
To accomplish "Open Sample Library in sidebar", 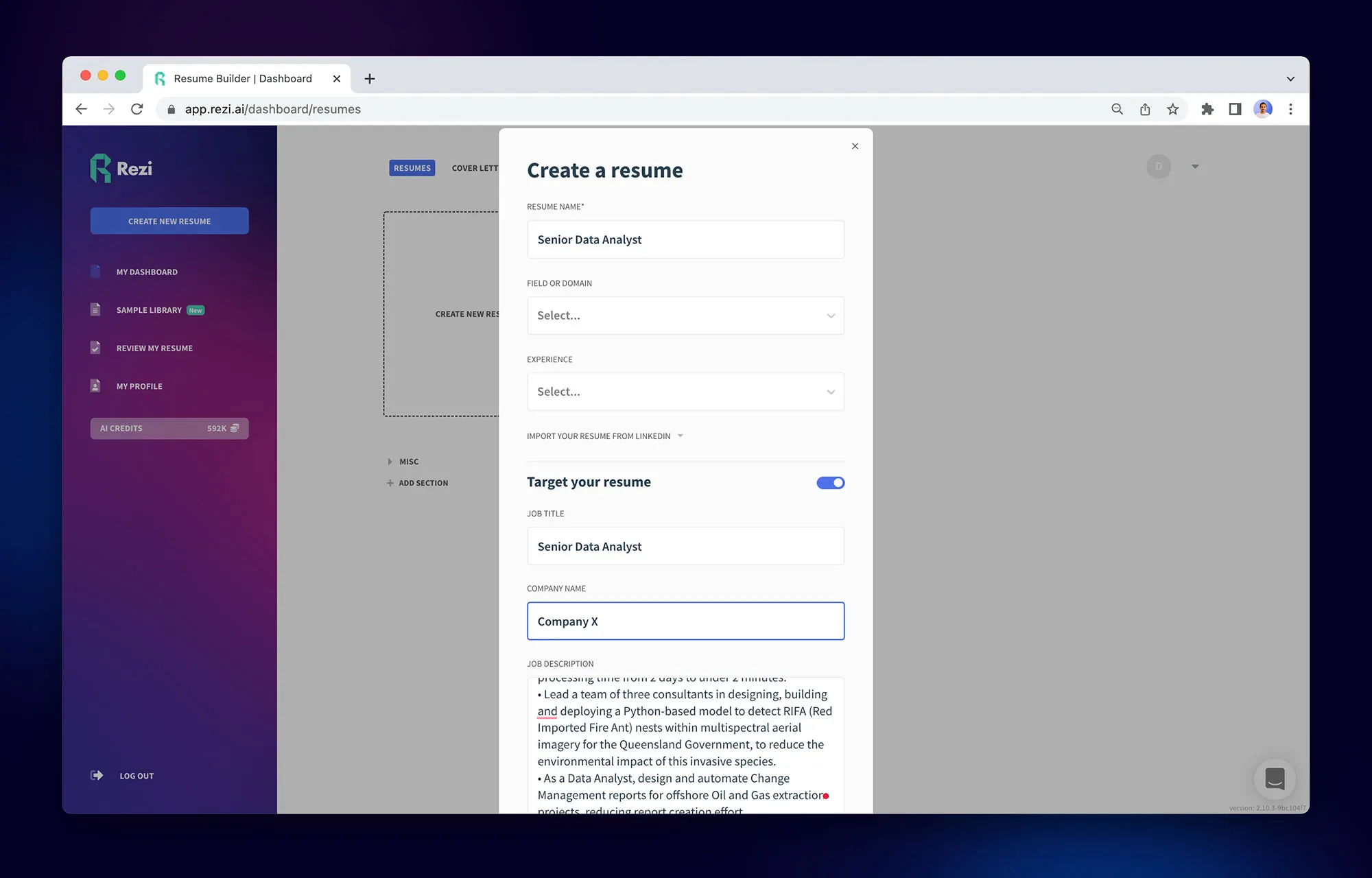I will [149, 310].
